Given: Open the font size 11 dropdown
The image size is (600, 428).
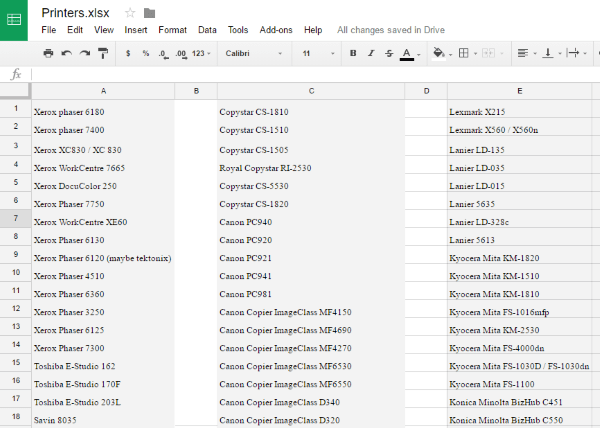Looking at the screenshot, I should [318, 53].
